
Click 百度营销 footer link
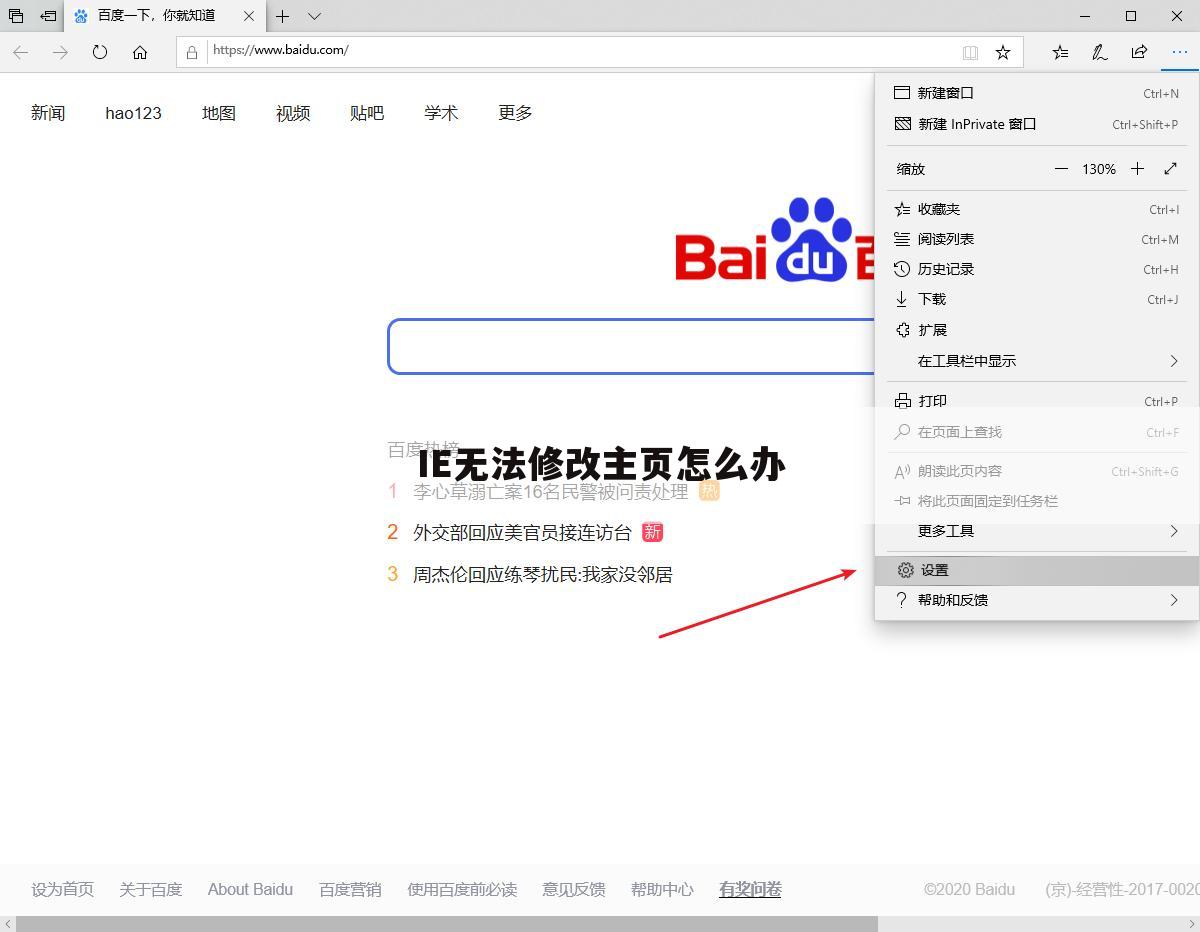click(x=350, y=889)
